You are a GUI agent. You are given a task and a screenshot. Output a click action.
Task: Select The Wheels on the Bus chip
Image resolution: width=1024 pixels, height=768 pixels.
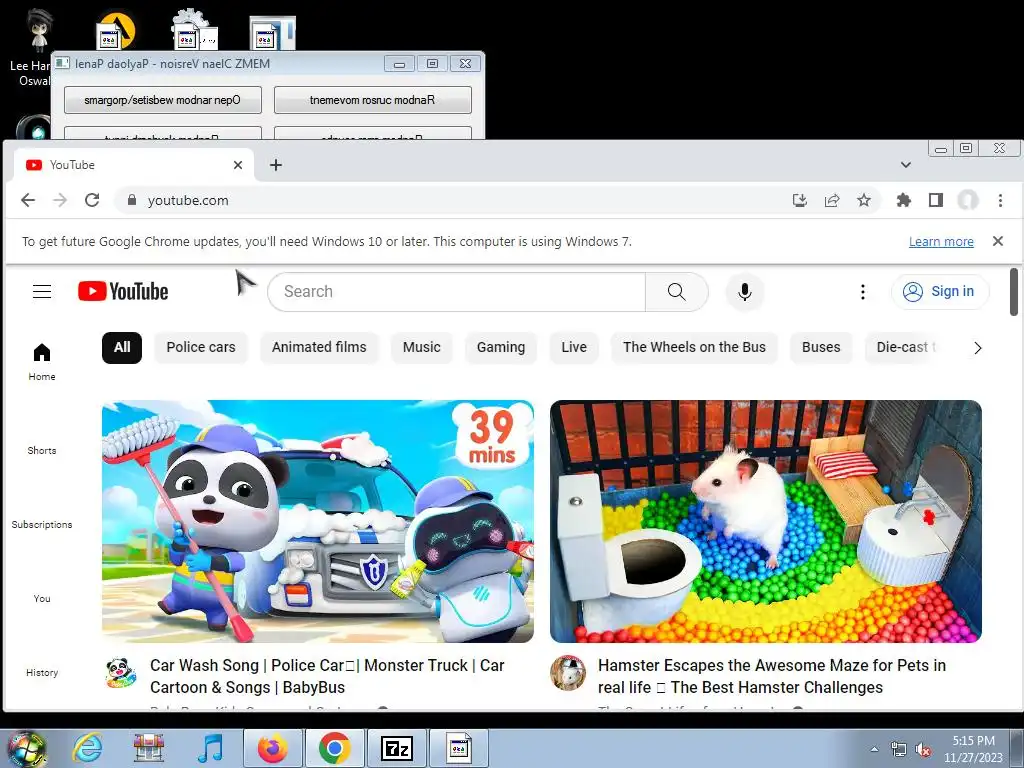[x=694, y=347]
